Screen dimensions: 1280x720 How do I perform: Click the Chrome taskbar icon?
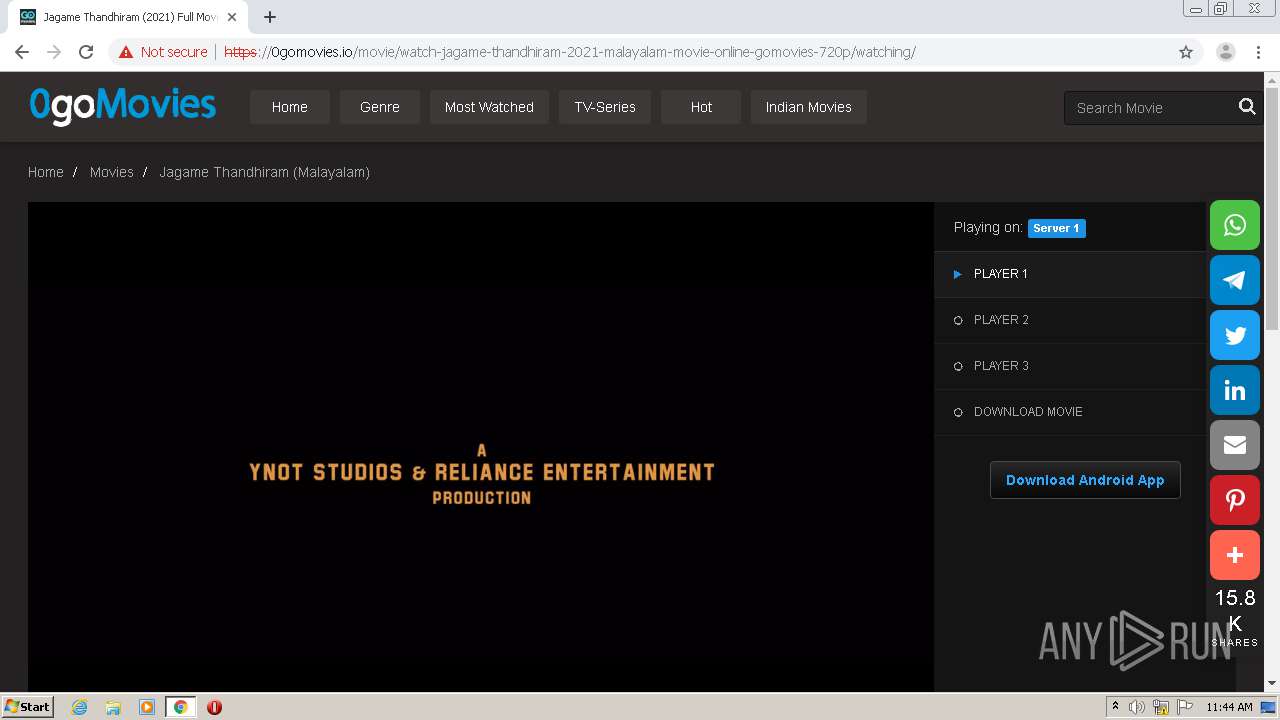pos(180,707)
